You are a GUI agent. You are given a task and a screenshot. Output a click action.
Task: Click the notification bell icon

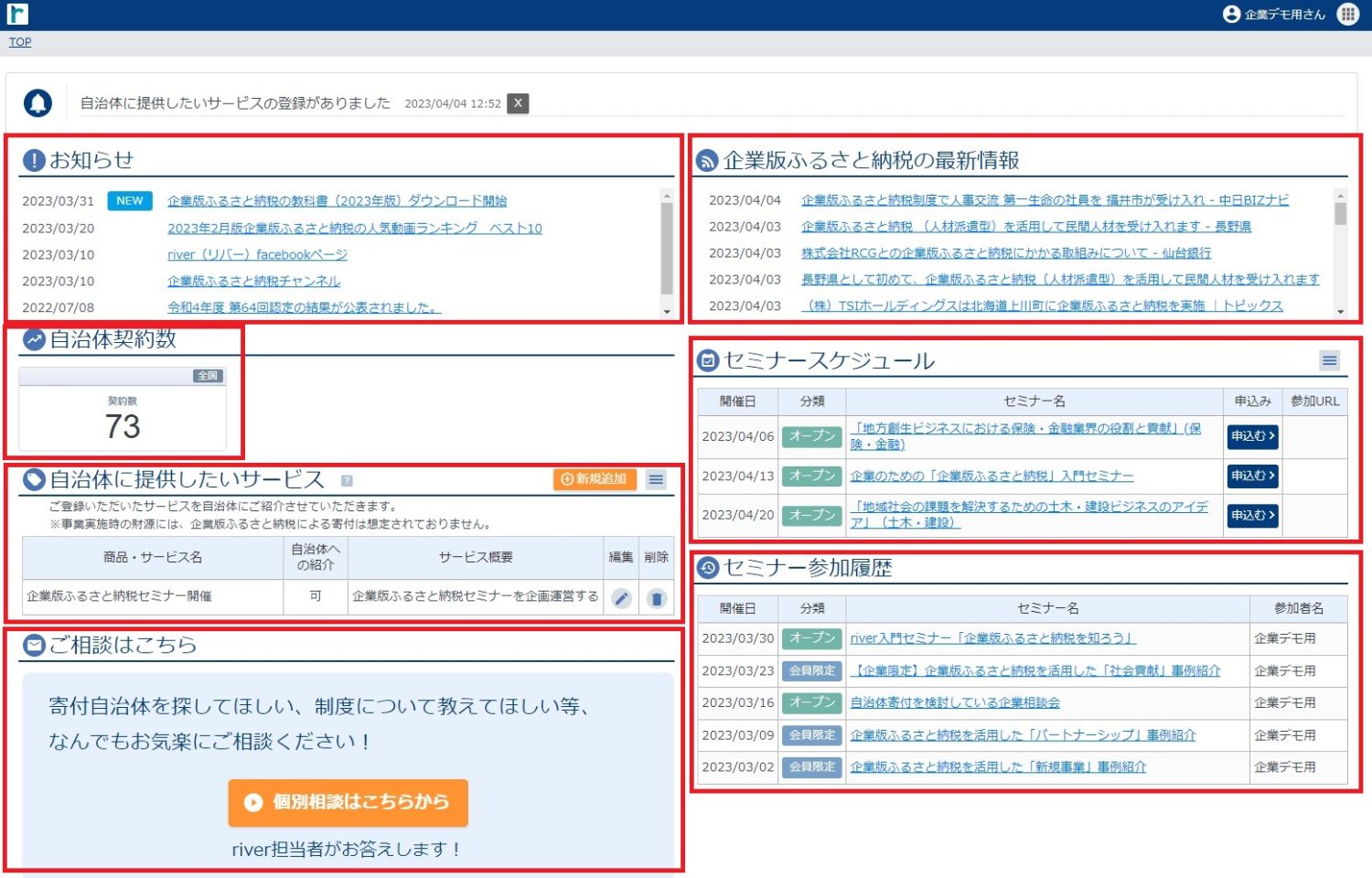coord(38,103)
